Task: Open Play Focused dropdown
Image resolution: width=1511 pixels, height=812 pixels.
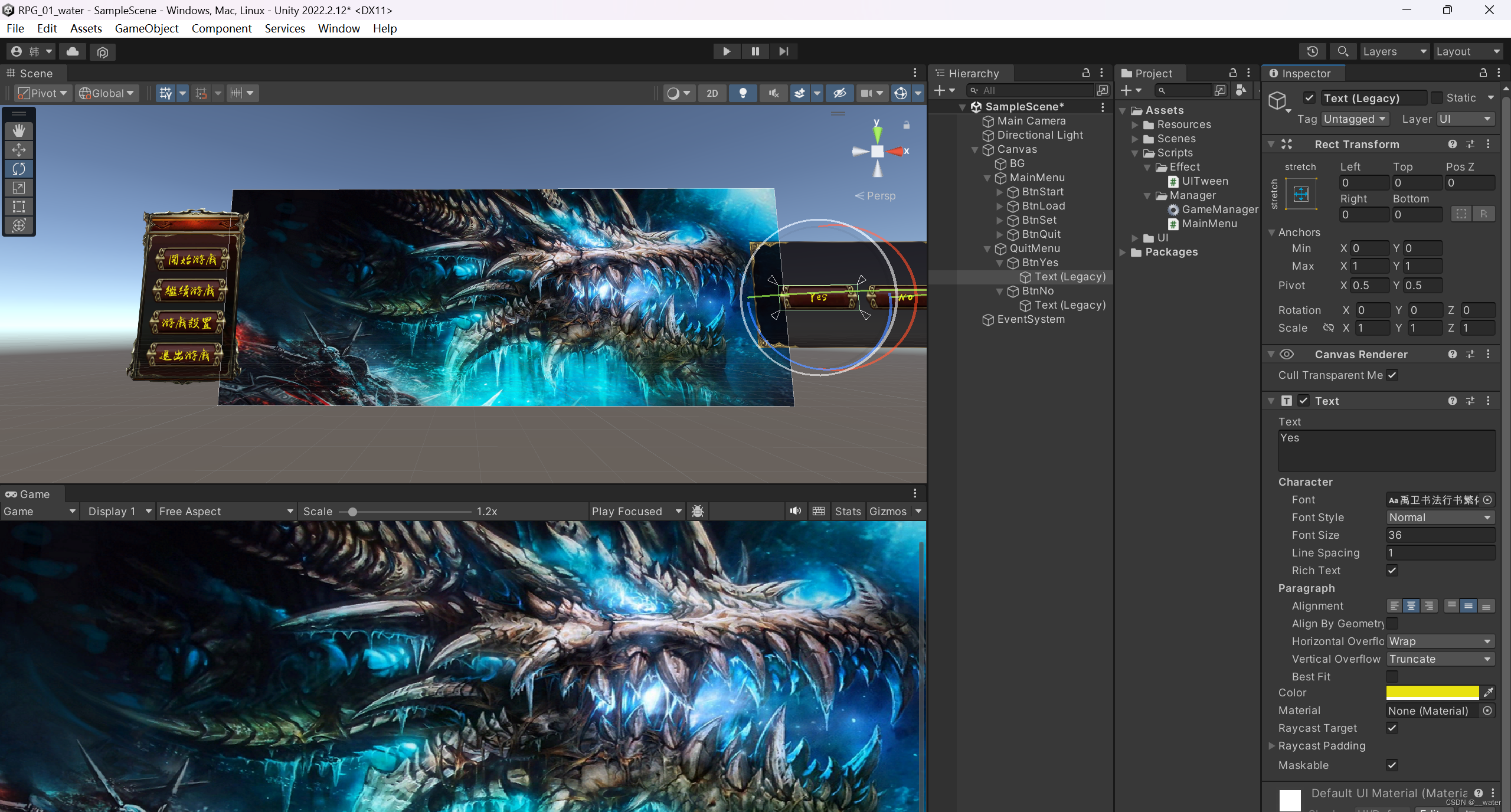Action: [636, 512]
